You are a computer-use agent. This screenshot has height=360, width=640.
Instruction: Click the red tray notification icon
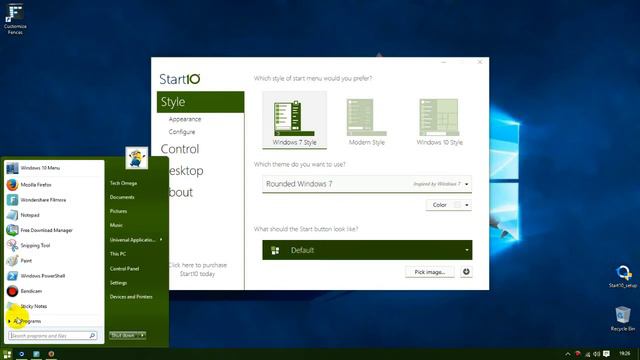[x=578, y=354]
